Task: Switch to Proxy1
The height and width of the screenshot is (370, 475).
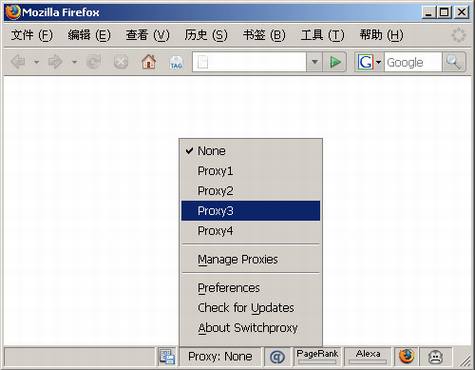Action: point(251,171)
